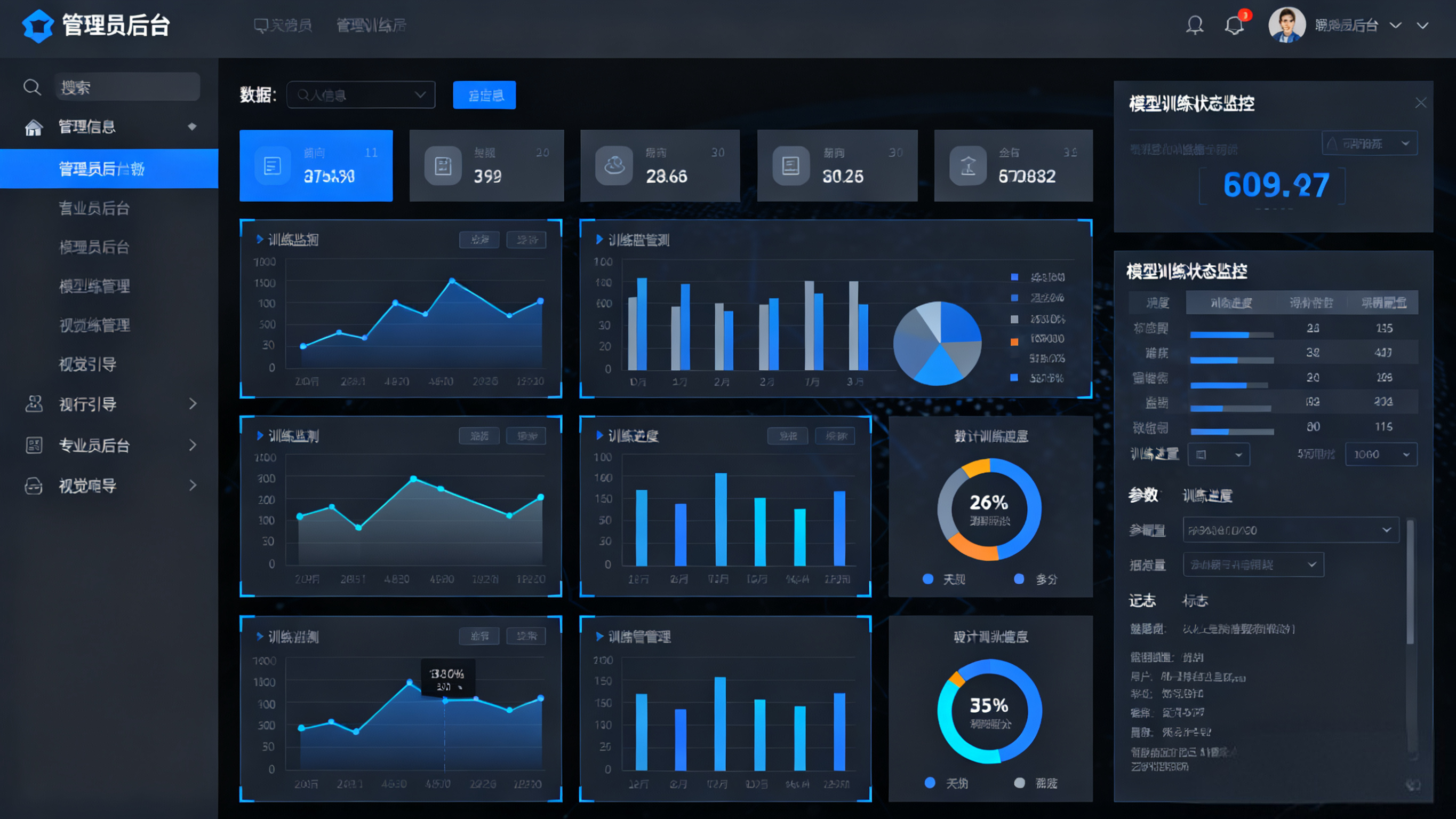Click the home icon beside 管理信息

point(34,128)
